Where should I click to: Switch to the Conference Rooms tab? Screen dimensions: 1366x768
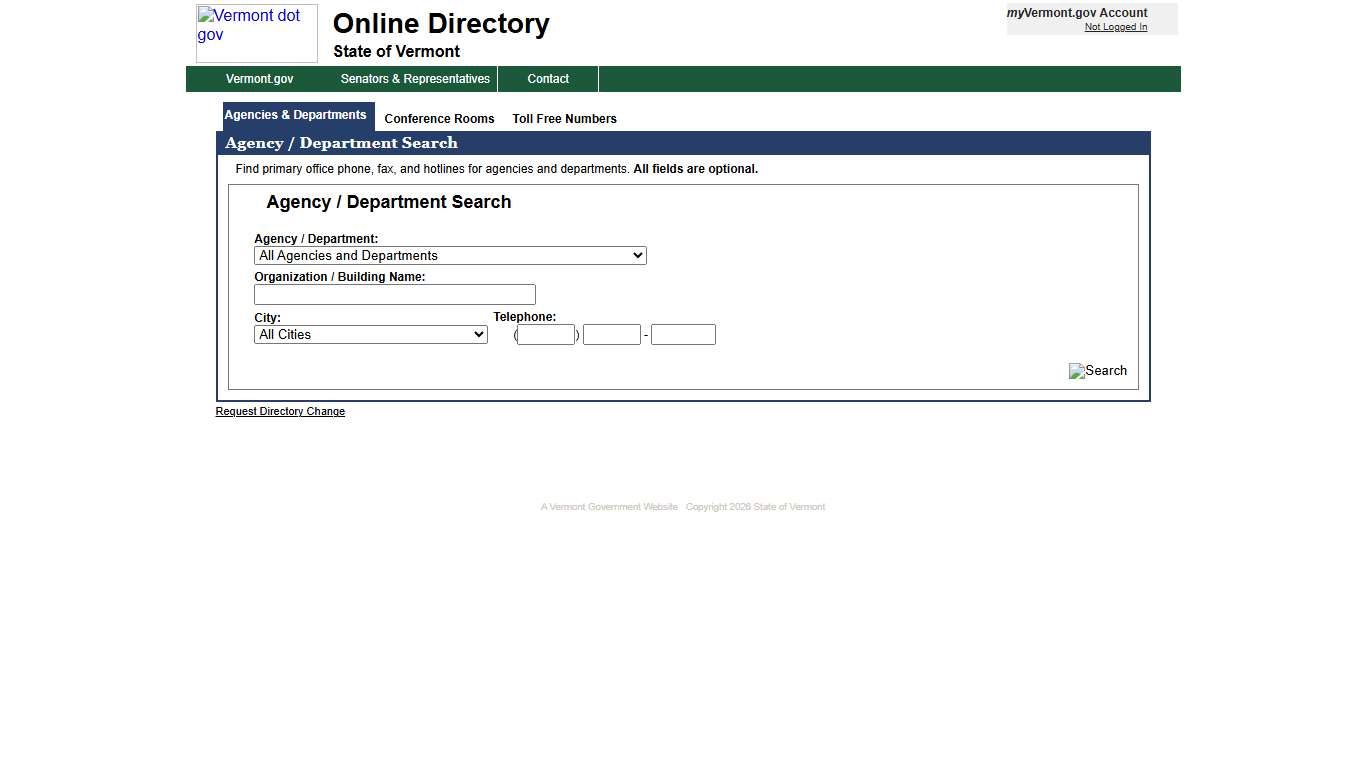coord(439,118)
